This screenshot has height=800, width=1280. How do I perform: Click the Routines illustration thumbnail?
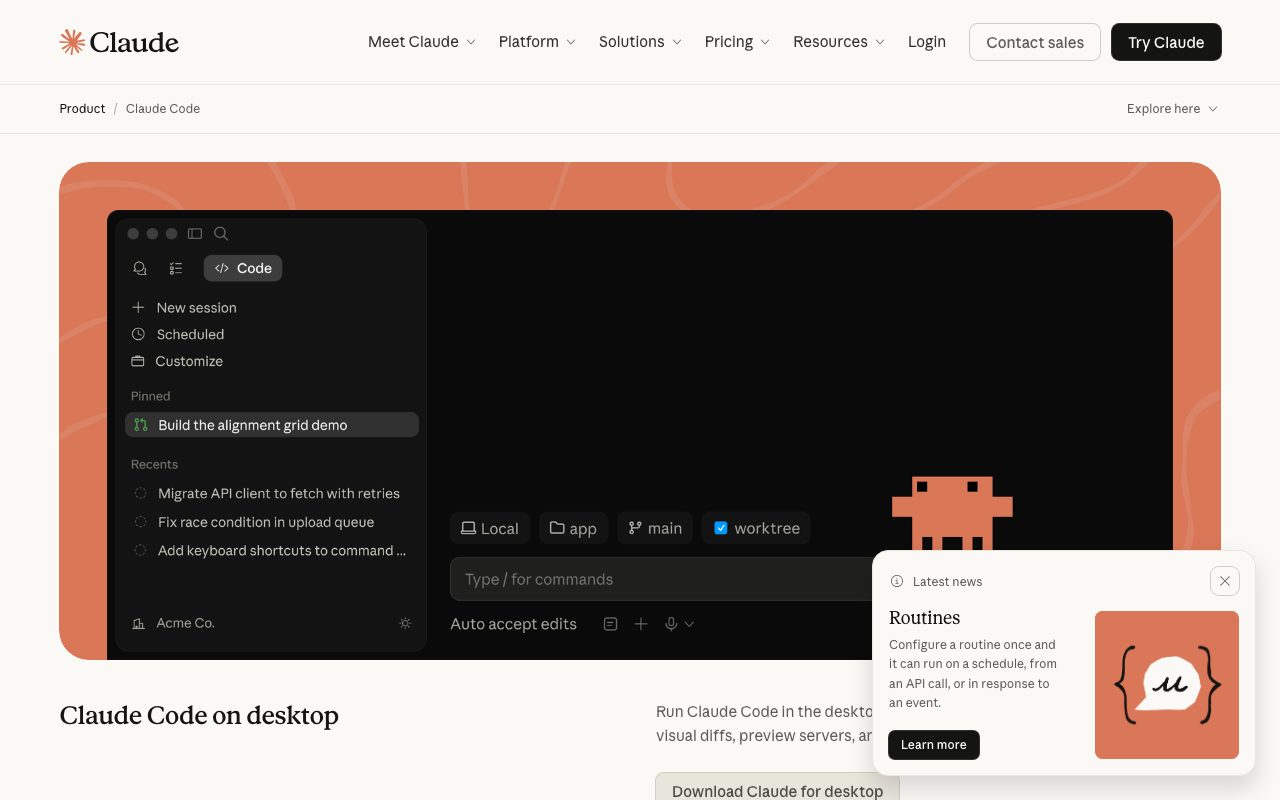coord(1166,685)
